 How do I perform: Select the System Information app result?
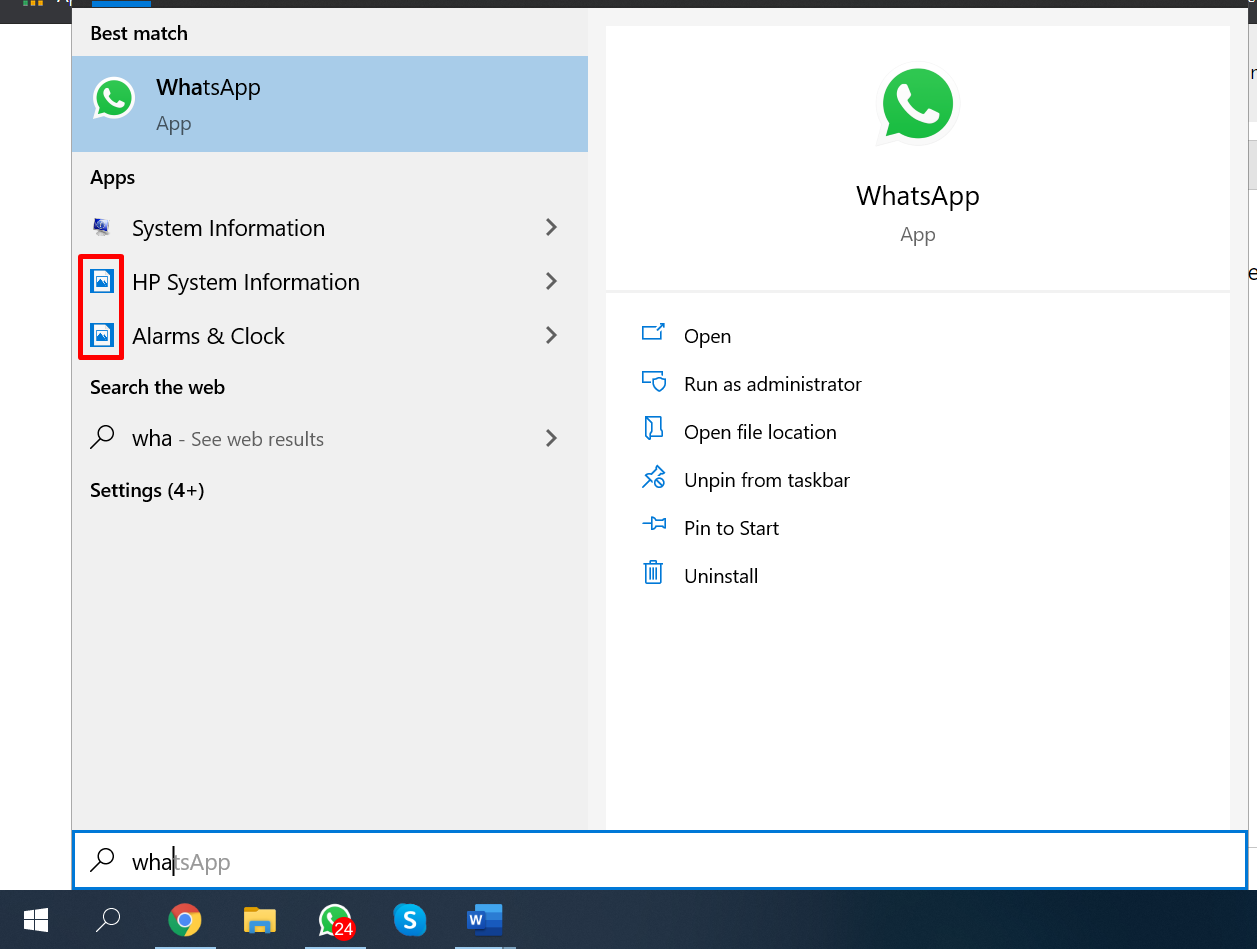pos(330,228)
